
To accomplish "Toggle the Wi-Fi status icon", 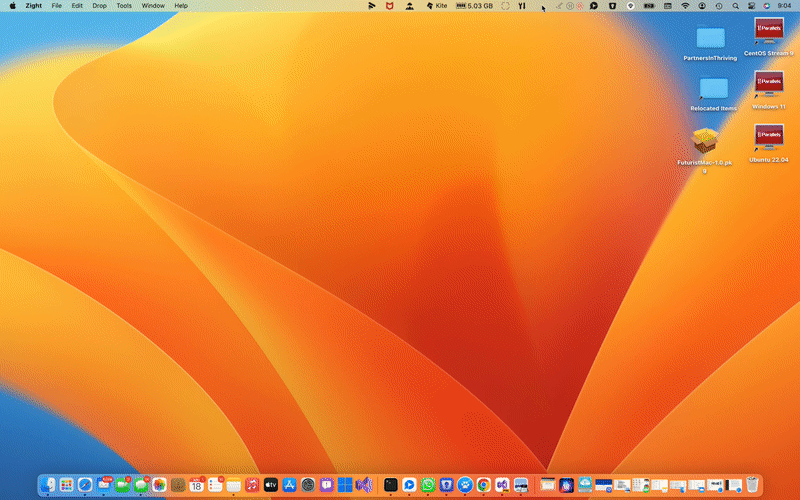I will pos(685,6).
